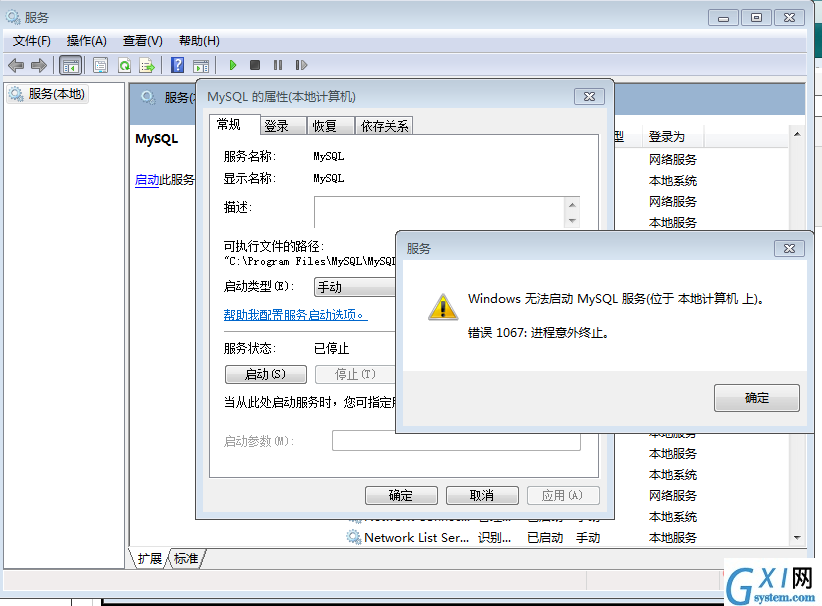Click the MySQL heading in extended pane

156,139
